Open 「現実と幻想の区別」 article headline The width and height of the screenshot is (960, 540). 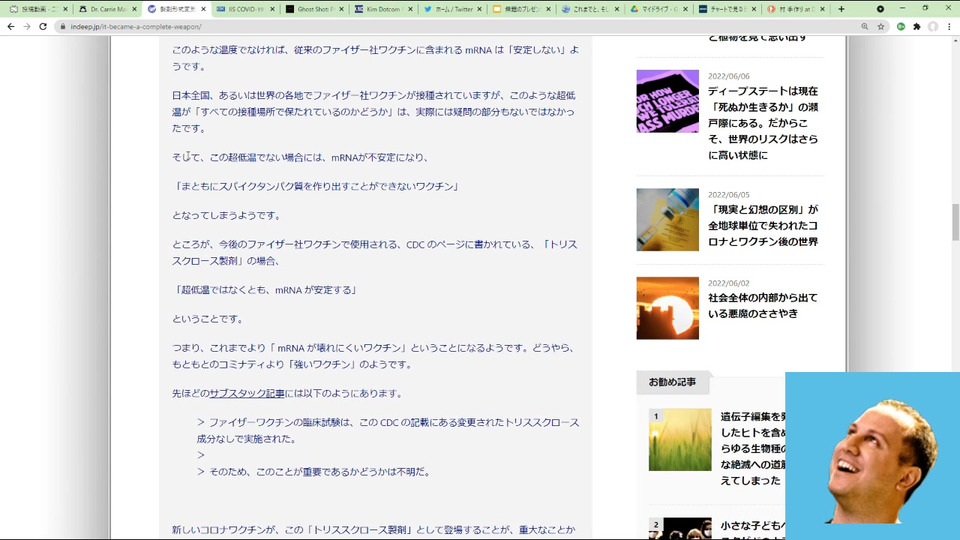coord(763,225)
